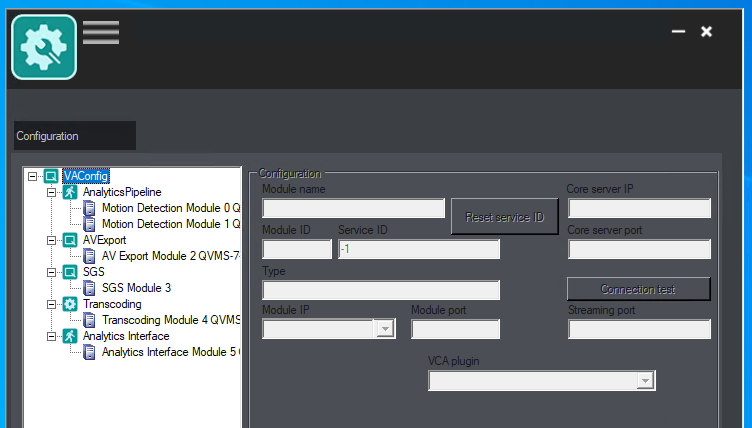Click the AnalyticsPipeline running-figure icon
Image resolution: width=752 pixels, height=428 pixels.
click(x=70, y=192)
